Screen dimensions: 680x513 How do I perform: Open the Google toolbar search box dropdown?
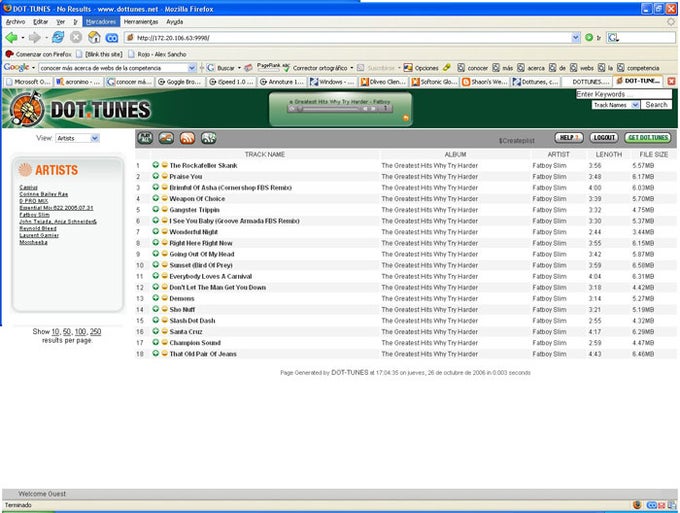tap(192, 68)
